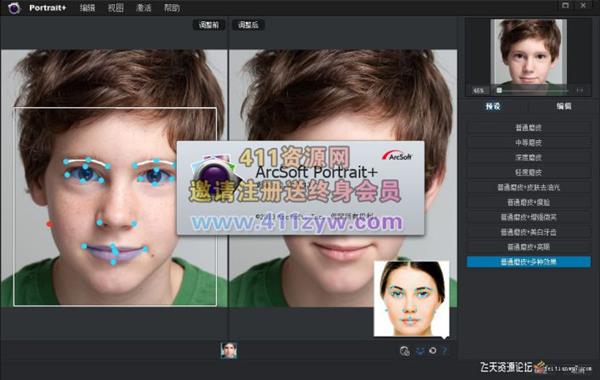
Task: Select the 普通磨皮+皮肤去油光 preset
Action: click(528, 187)
